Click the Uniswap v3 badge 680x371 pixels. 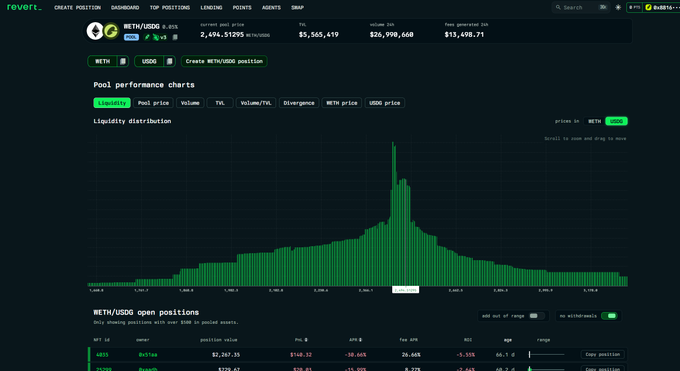click(160, 37)
